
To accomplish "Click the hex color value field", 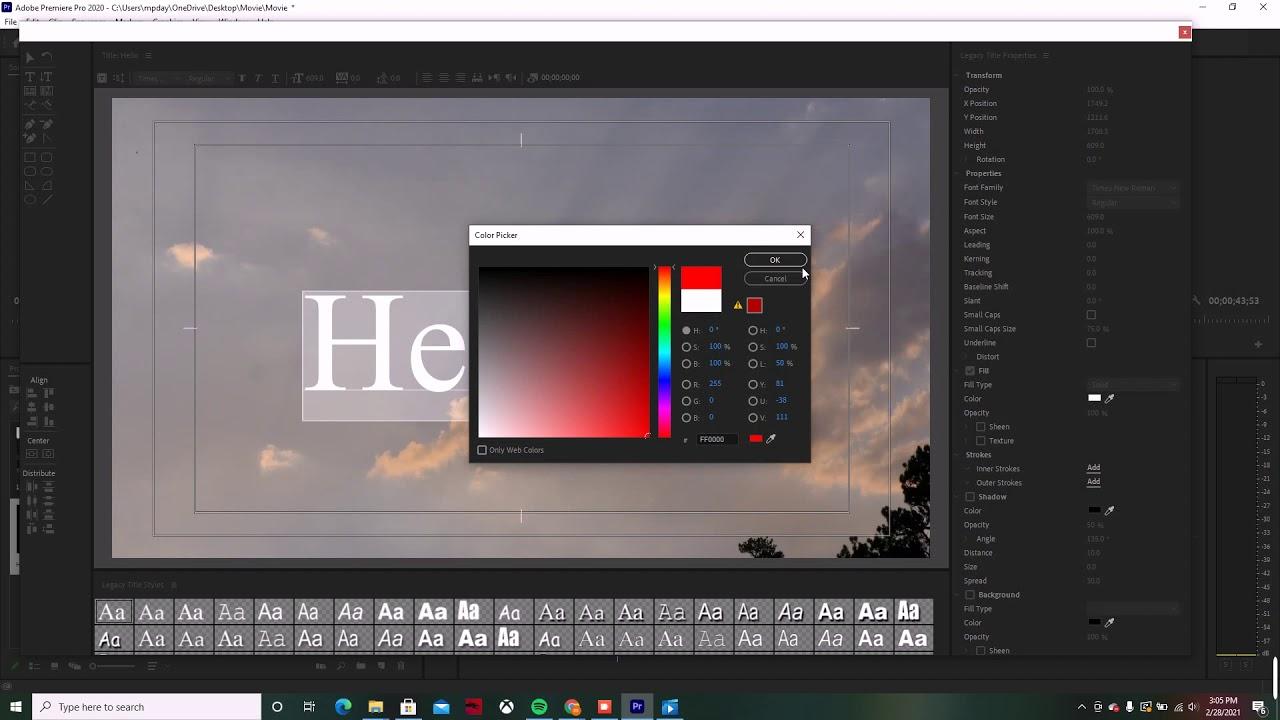I will pyautogui.click(x=717, y=439).
